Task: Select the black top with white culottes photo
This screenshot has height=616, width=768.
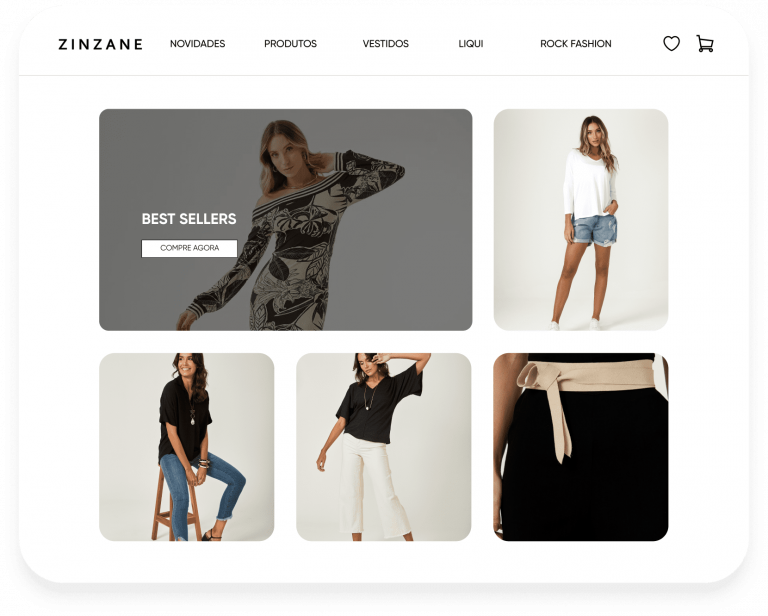Action: (x=384, y=447)
